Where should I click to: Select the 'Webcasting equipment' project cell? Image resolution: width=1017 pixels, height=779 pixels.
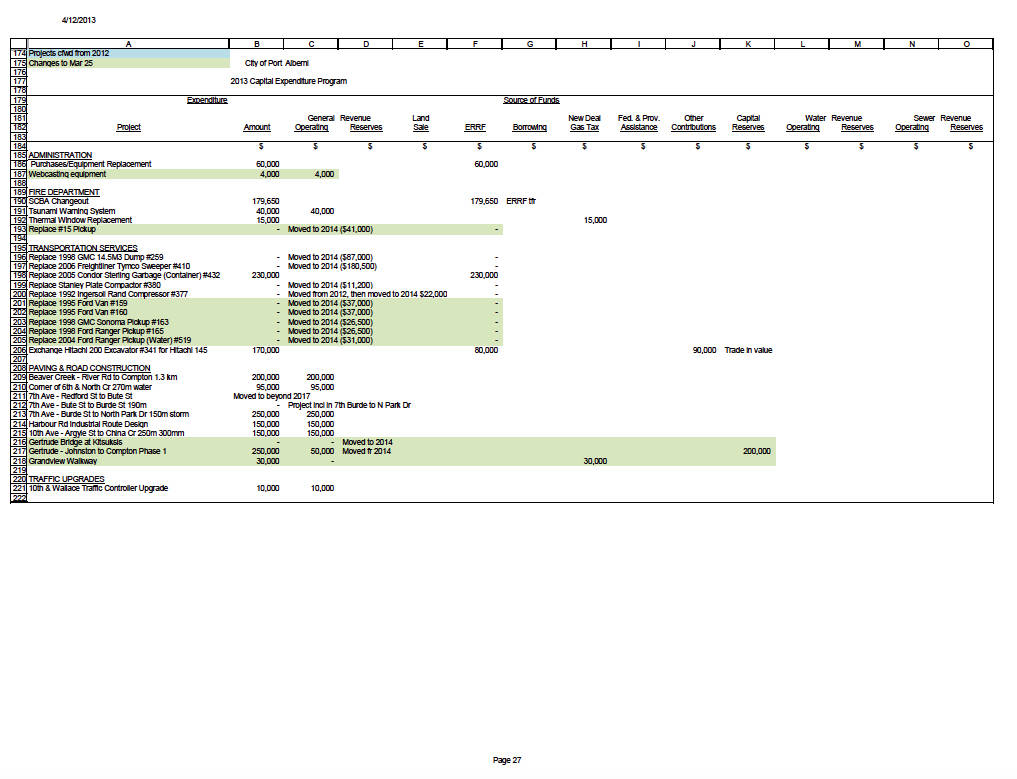pos(67,174)
